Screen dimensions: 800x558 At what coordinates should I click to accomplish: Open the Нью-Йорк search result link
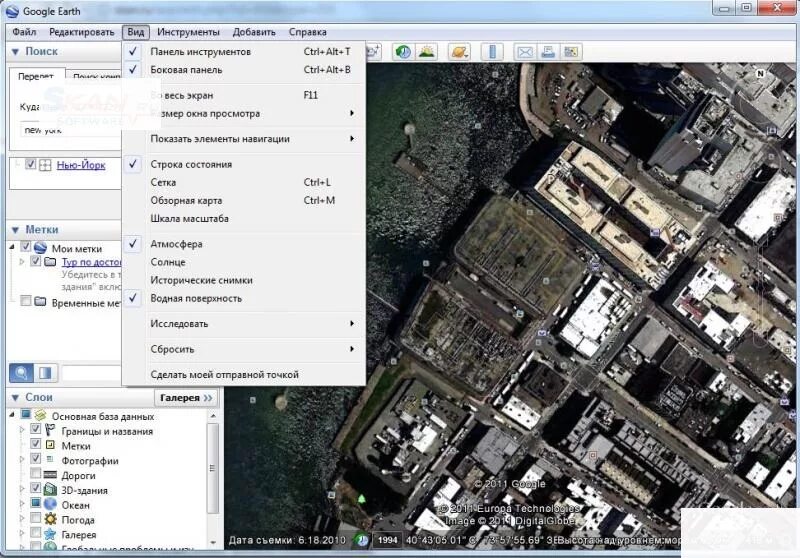tap(81, 165)
